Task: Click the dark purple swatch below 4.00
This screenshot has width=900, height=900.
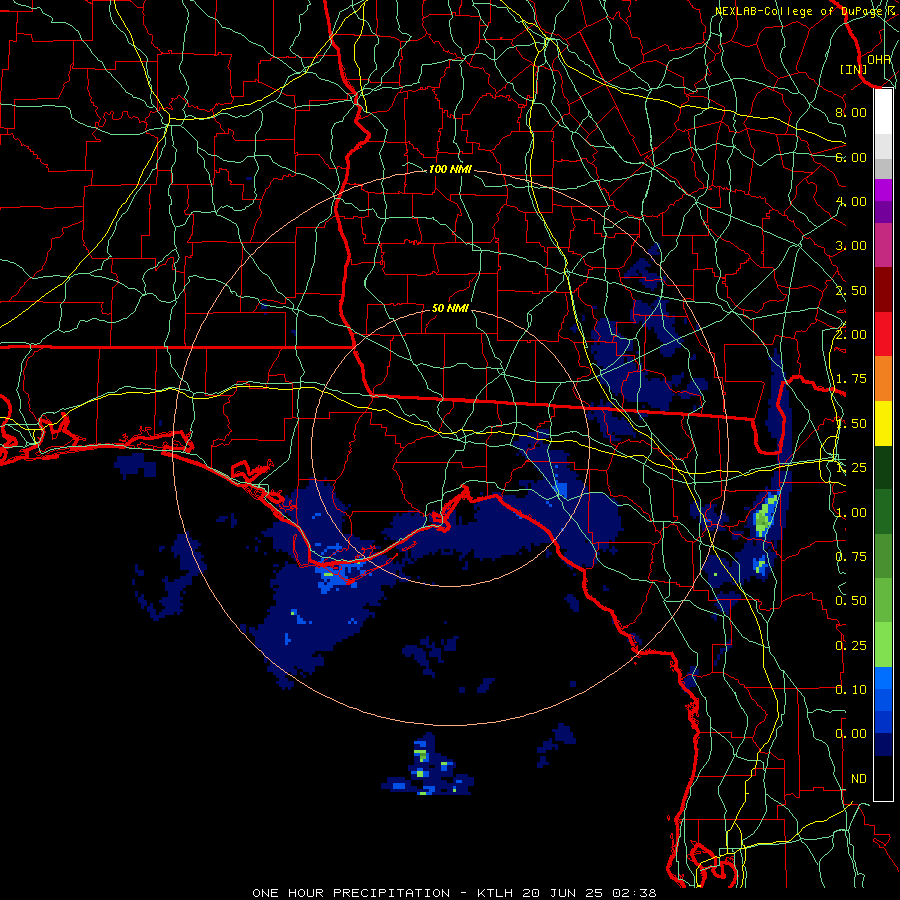Action: 883,212
